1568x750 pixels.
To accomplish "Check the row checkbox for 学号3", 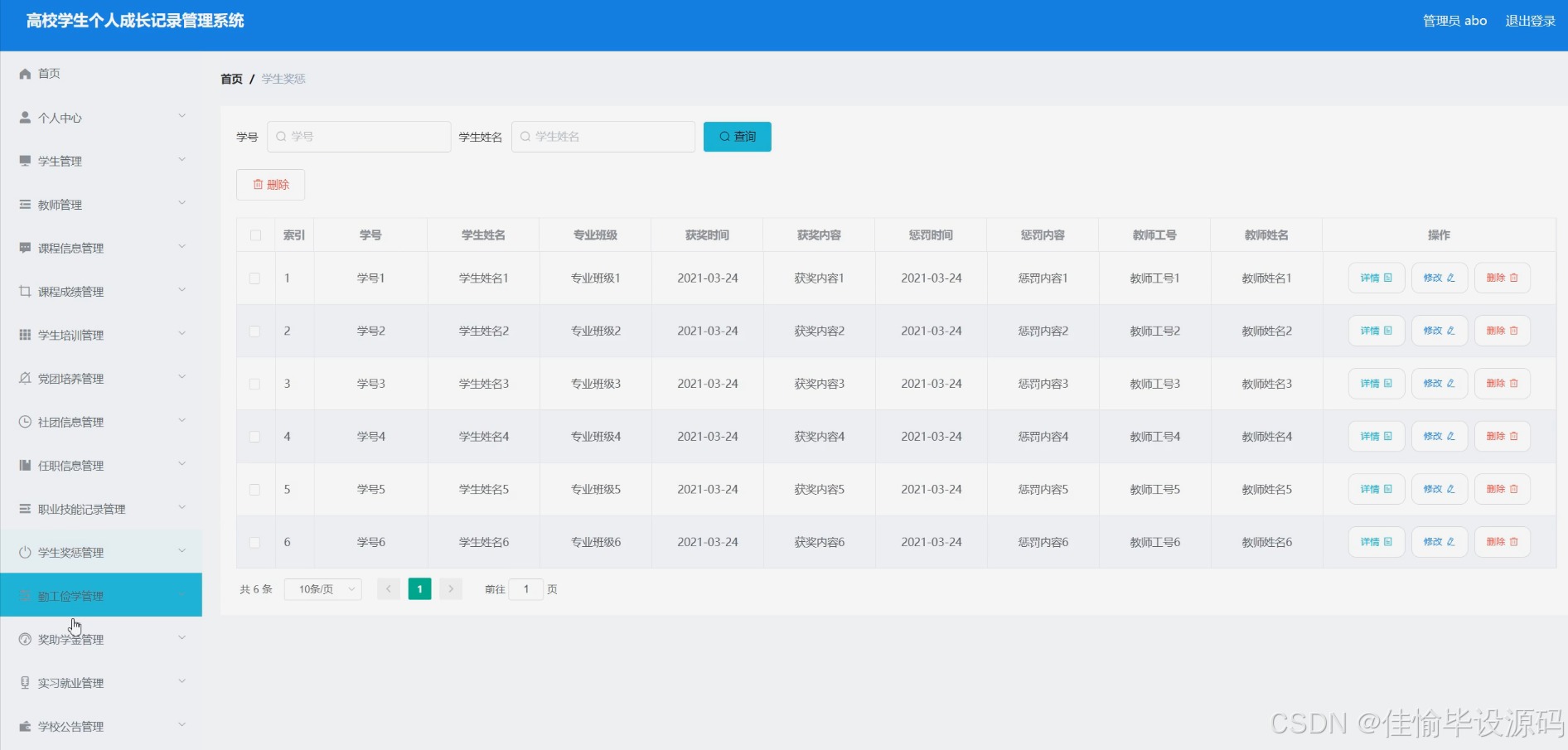I will point(255,384).
